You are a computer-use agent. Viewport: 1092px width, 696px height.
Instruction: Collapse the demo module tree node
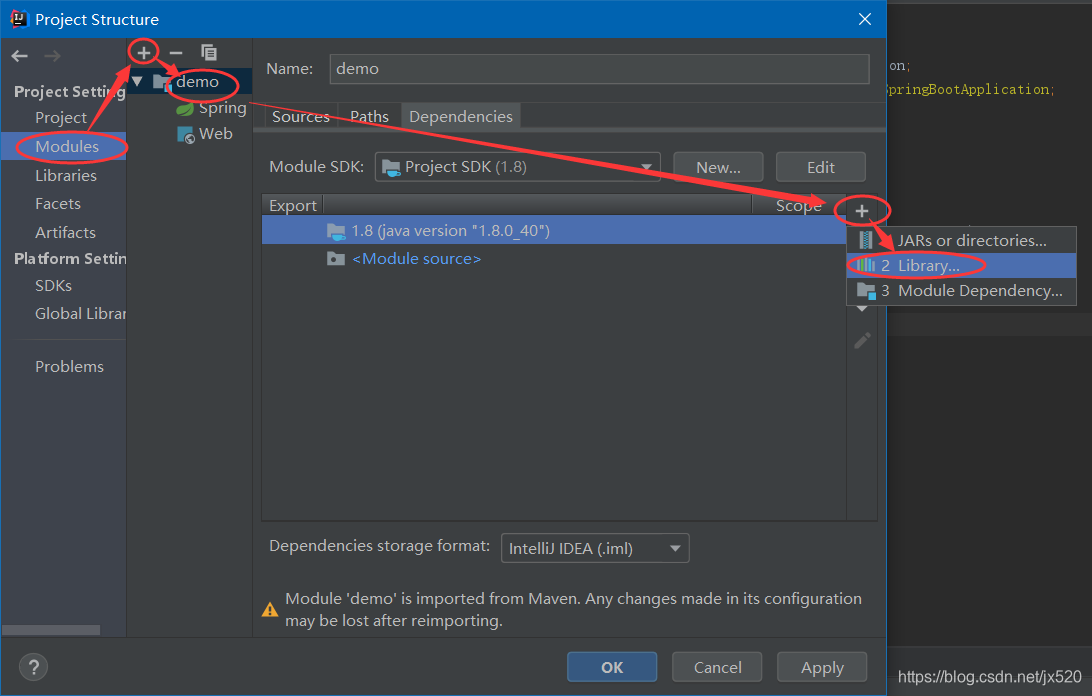137,82
